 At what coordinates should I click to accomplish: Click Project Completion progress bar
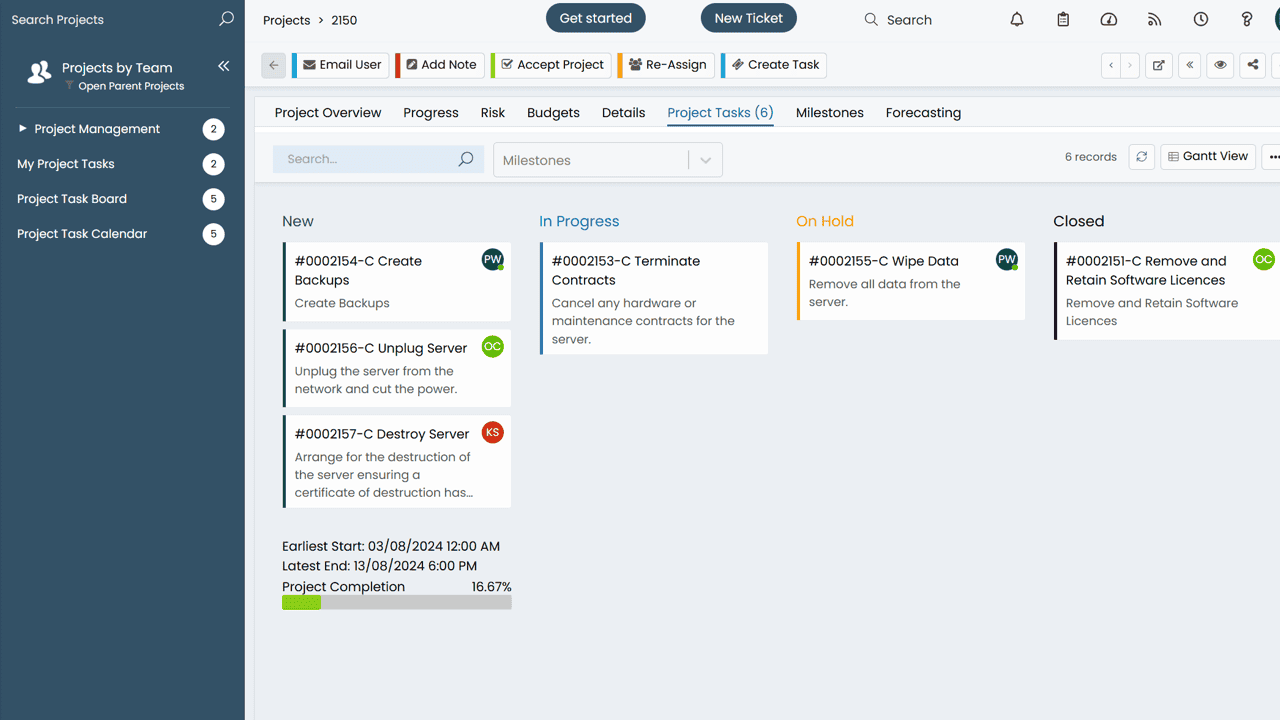click(397, 603)
